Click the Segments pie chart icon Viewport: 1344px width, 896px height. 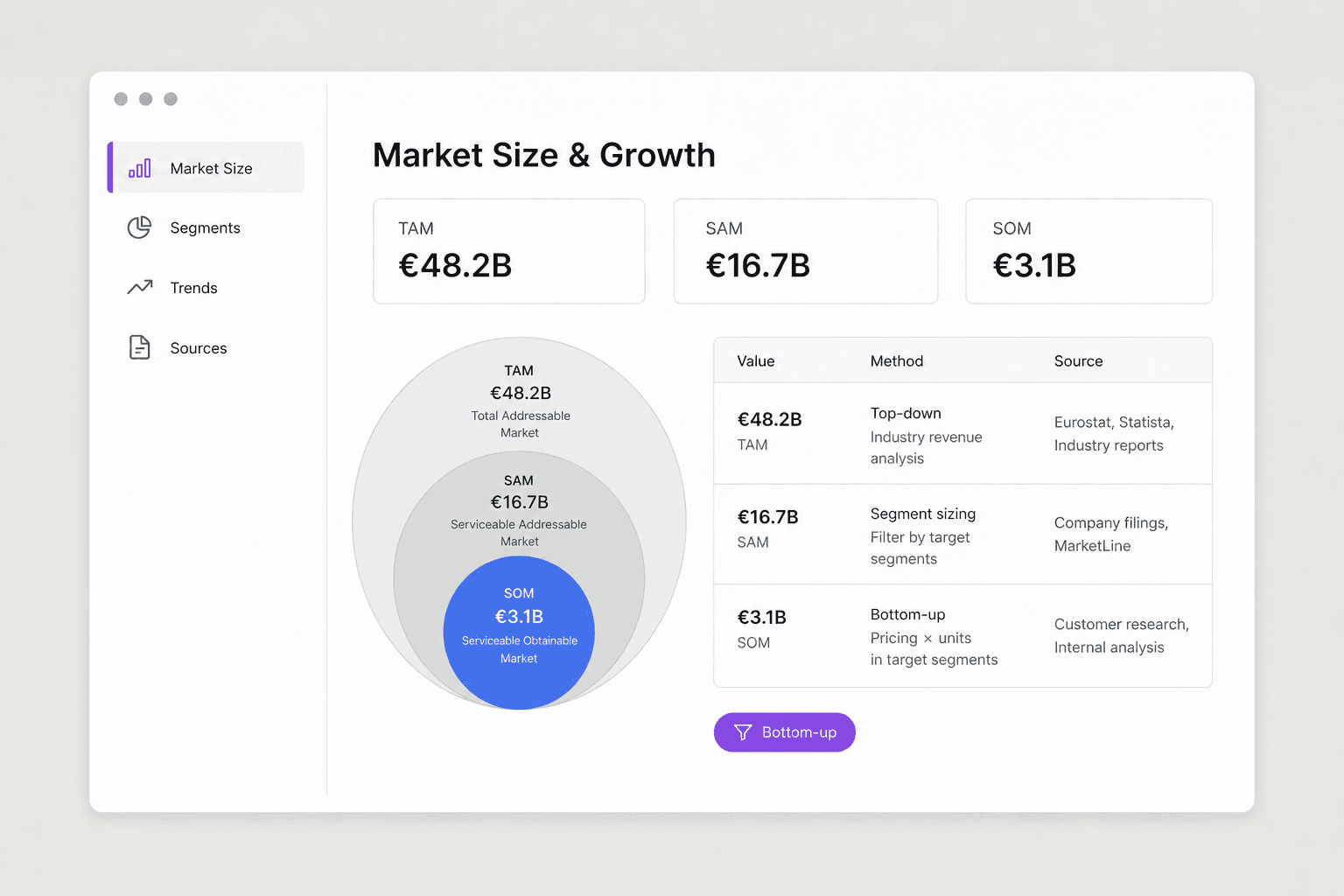point(140,227)
